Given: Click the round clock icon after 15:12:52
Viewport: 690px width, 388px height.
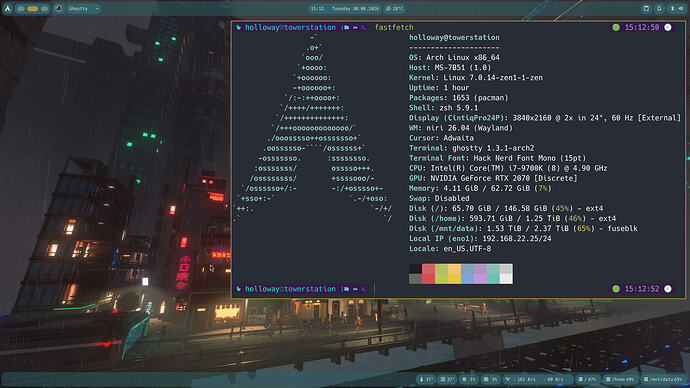Looking at the screenshot, I should (668, 289).
